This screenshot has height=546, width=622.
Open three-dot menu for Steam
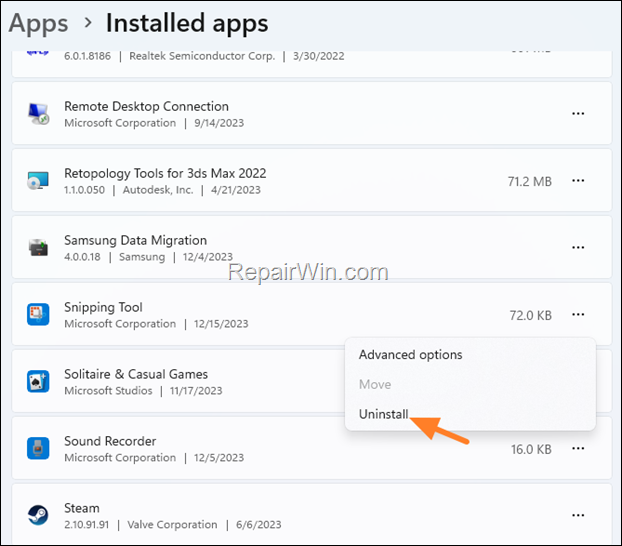click(x=578, y=515)
